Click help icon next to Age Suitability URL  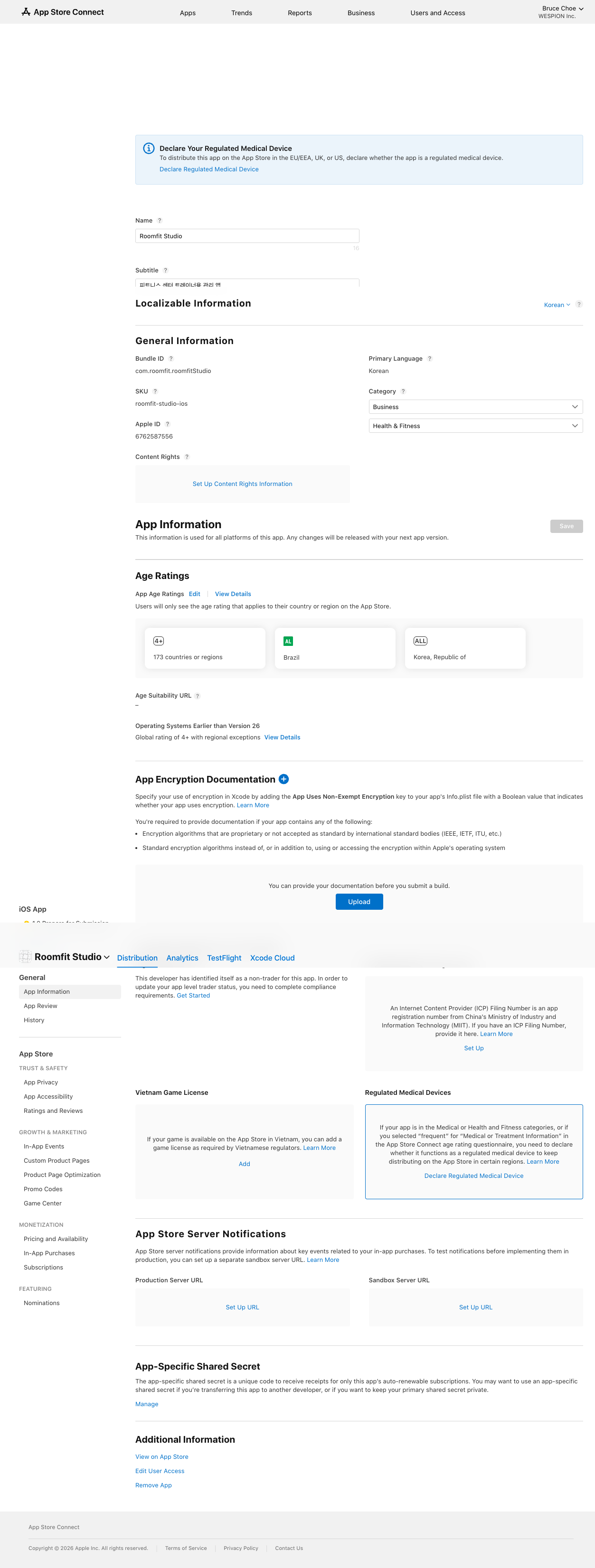click(x=198, y=696)
